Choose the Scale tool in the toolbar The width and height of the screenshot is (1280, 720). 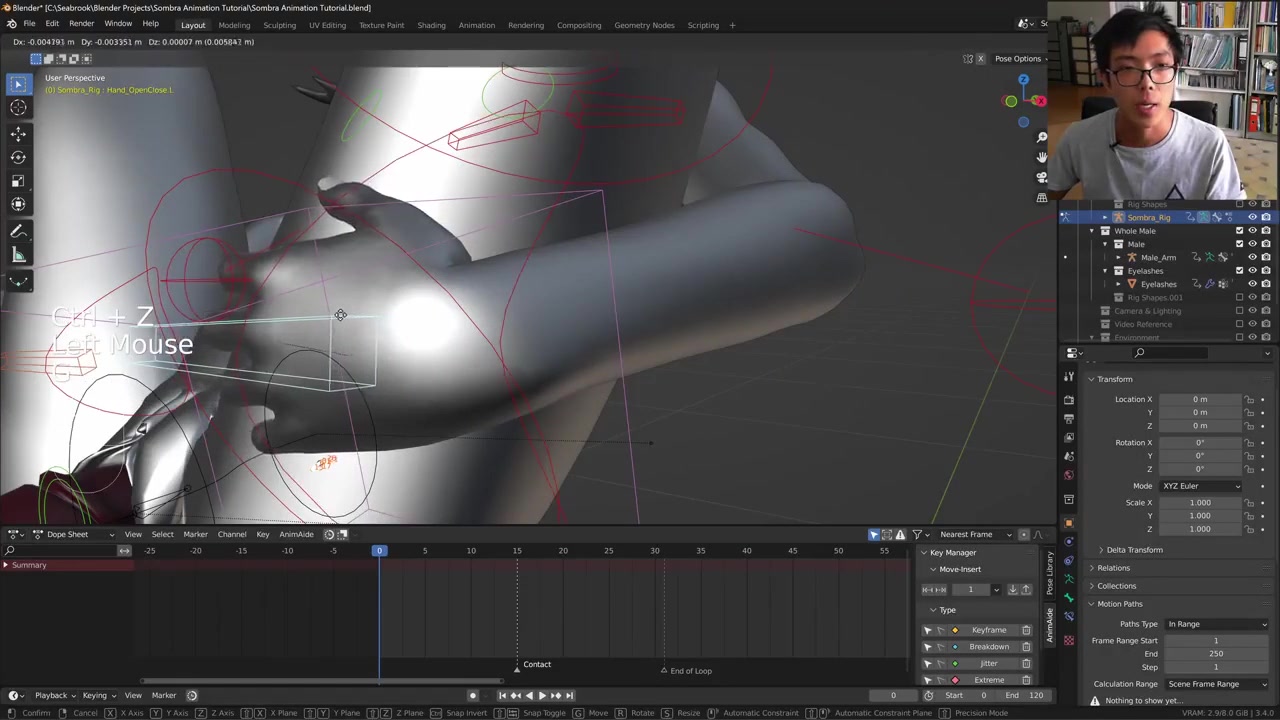tap(18, 181)
